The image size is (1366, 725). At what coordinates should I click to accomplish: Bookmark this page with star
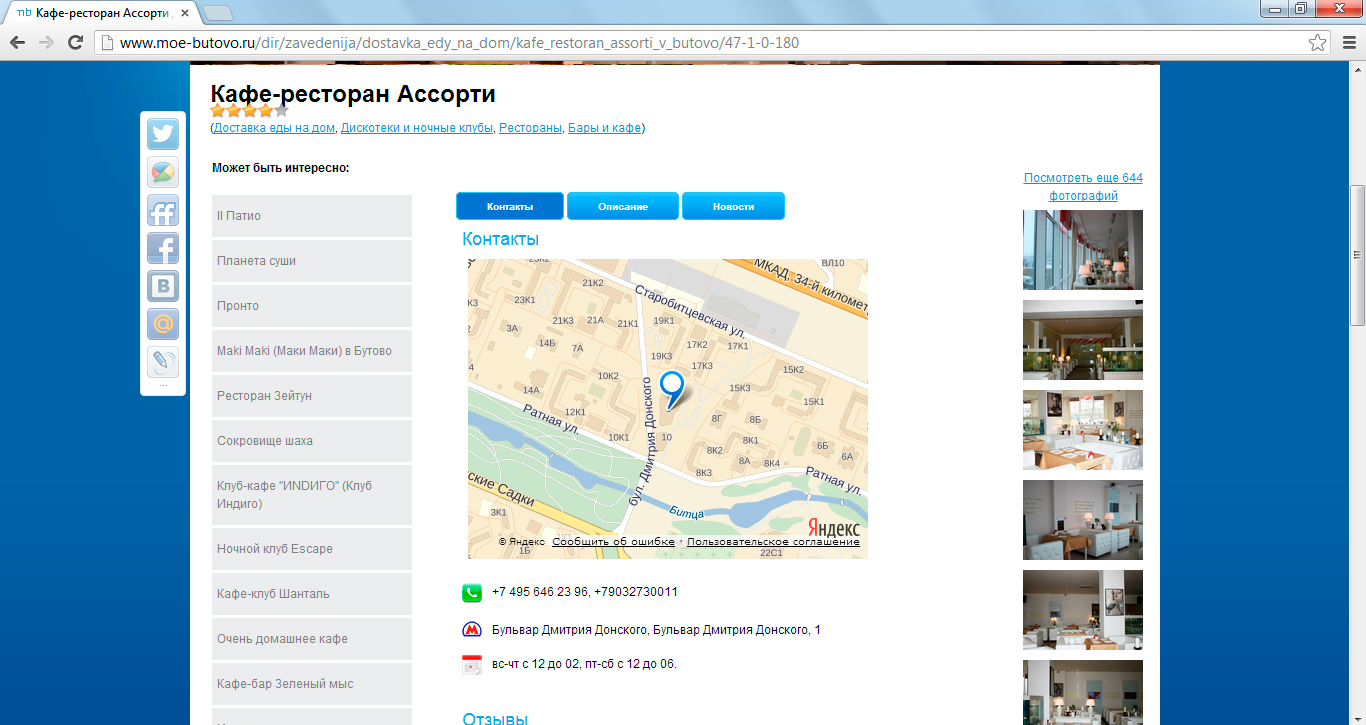pos(1318,43)
